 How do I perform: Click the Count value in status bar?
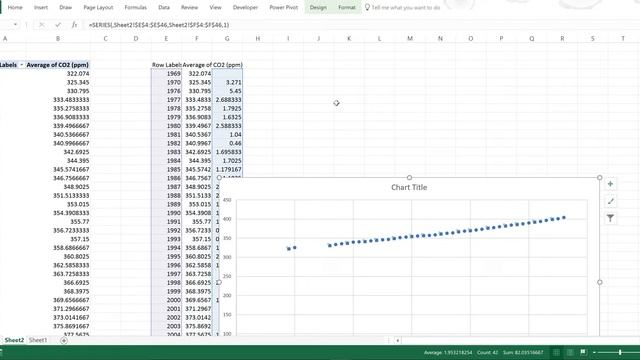pyautogui.click(x=487, y=352)
